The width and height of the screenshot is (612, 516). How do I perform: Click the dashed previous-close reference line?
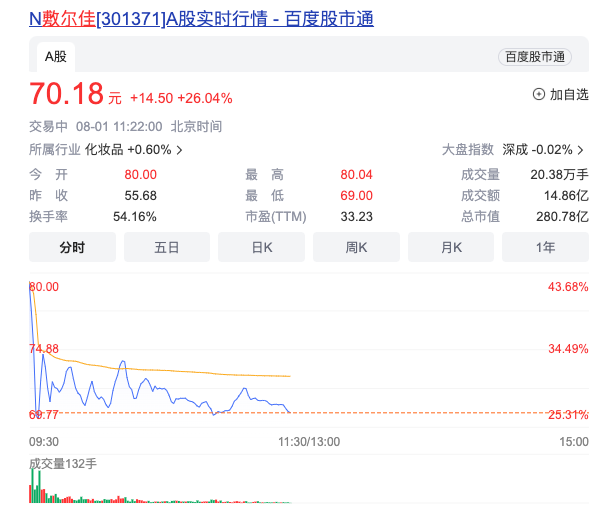click(x=400, y=412)
